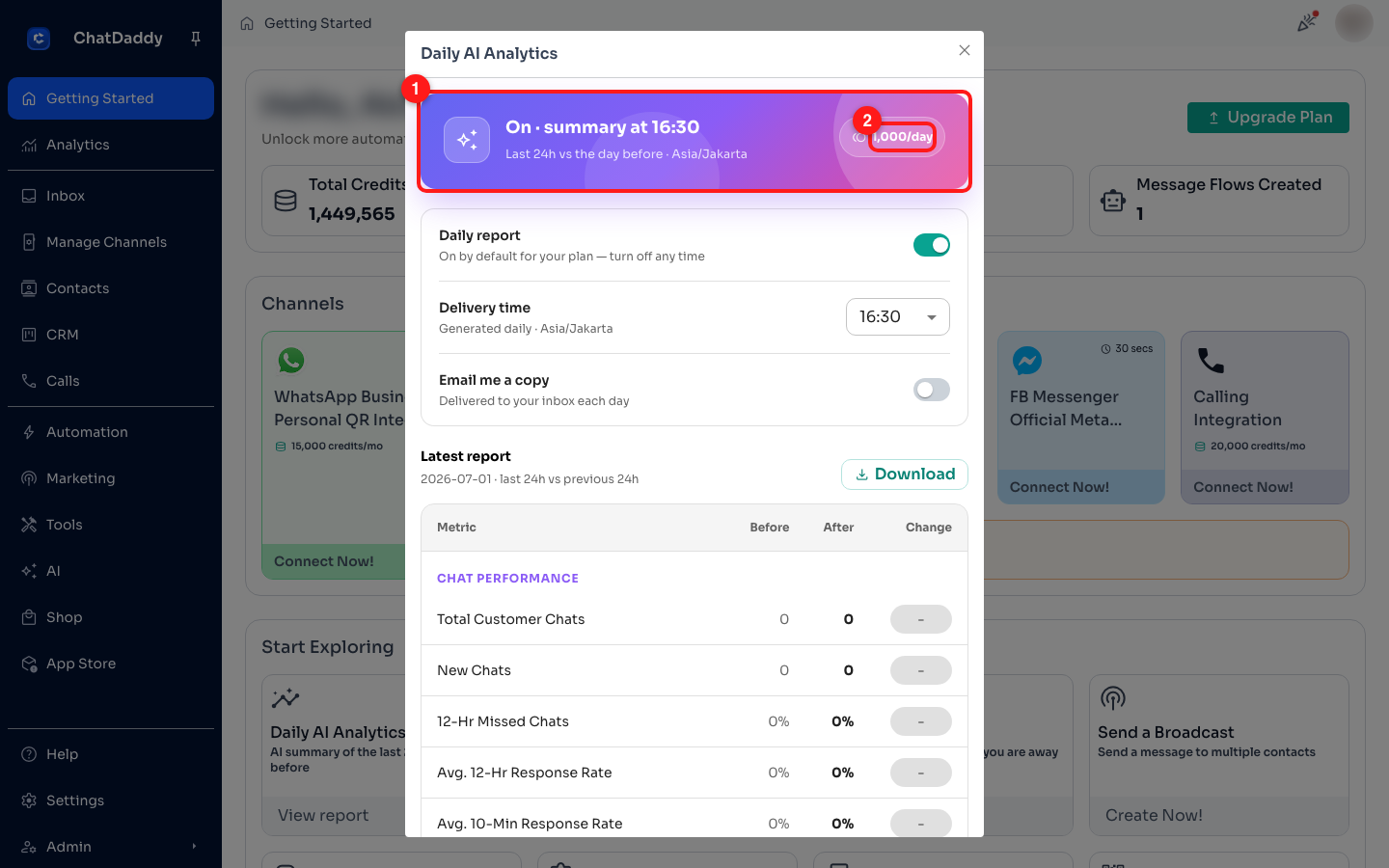Viewport: 1389px width, 868px height.
Task: Turn off the Daily report toggle
Action: (932, 245)
